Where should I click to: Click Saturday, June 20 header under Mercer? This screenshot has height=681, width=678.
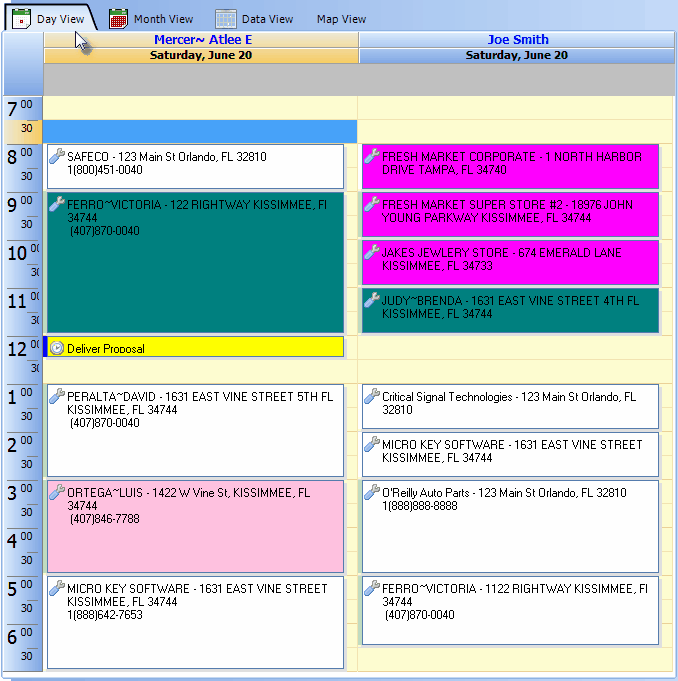point(201,56)
